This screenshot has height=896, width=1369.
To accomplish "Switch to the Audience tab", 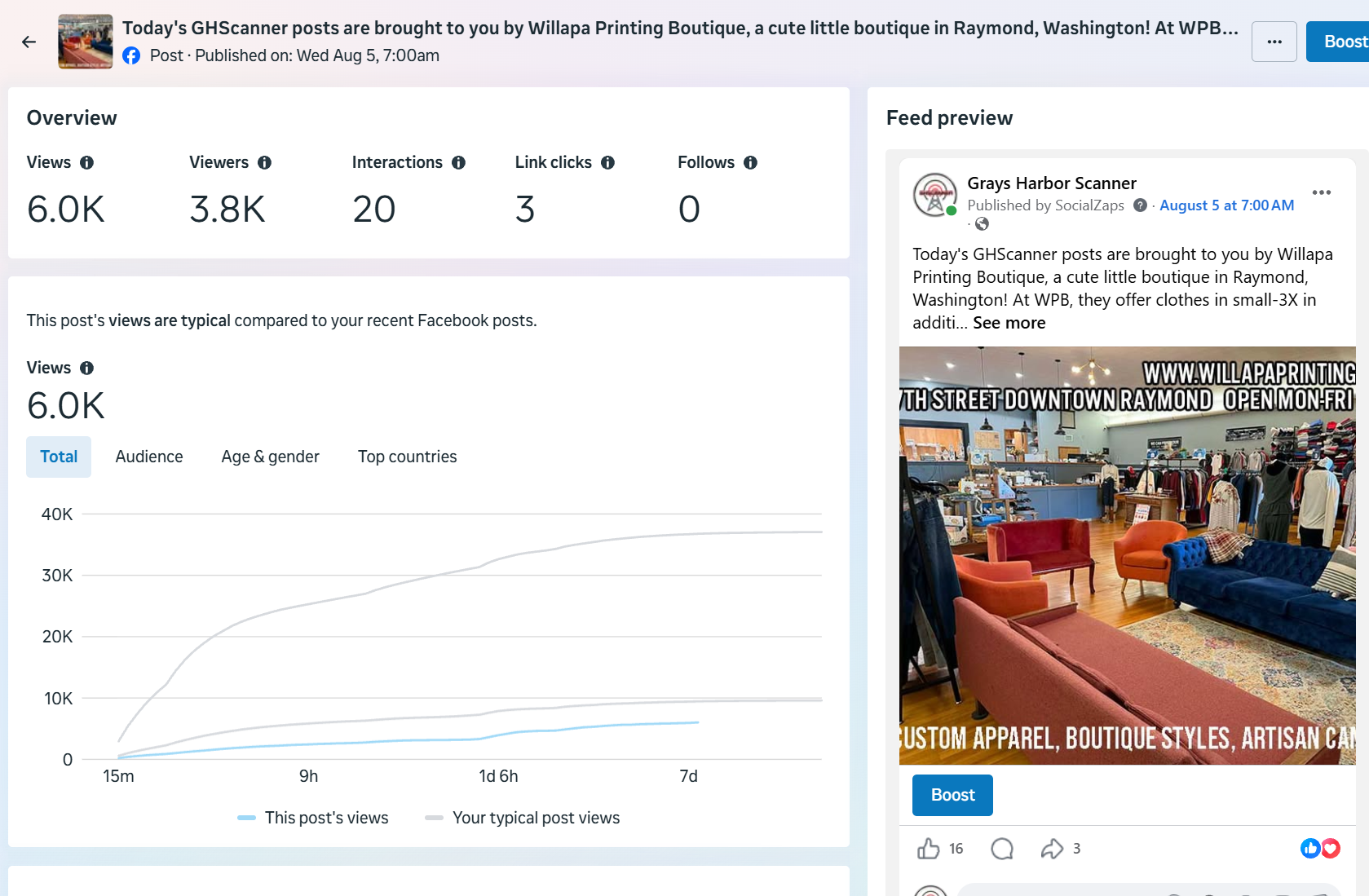I will [x=149, y=457].
